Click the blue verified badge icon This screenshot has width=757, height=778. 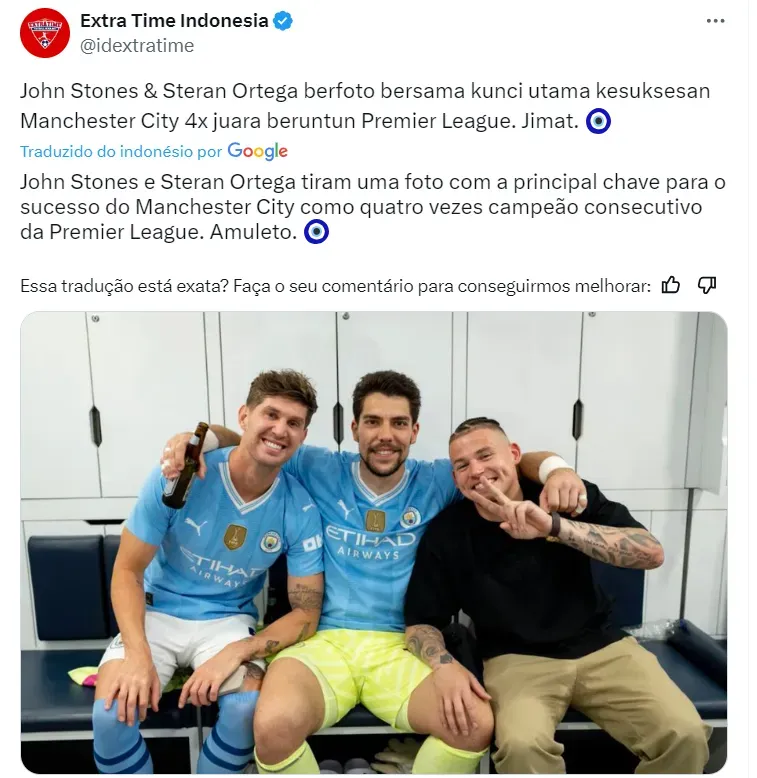tap(283, 21)
